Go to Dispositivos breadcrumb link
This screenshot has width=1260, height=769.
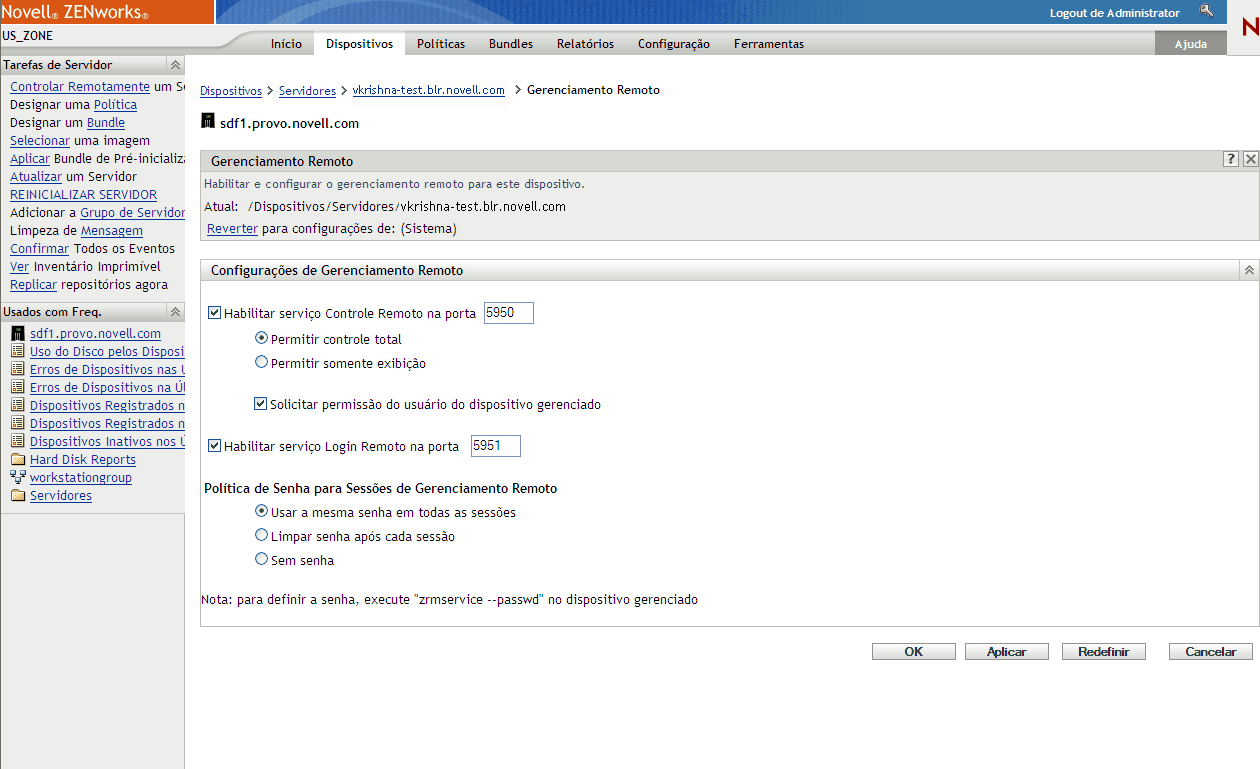point(231,90)
